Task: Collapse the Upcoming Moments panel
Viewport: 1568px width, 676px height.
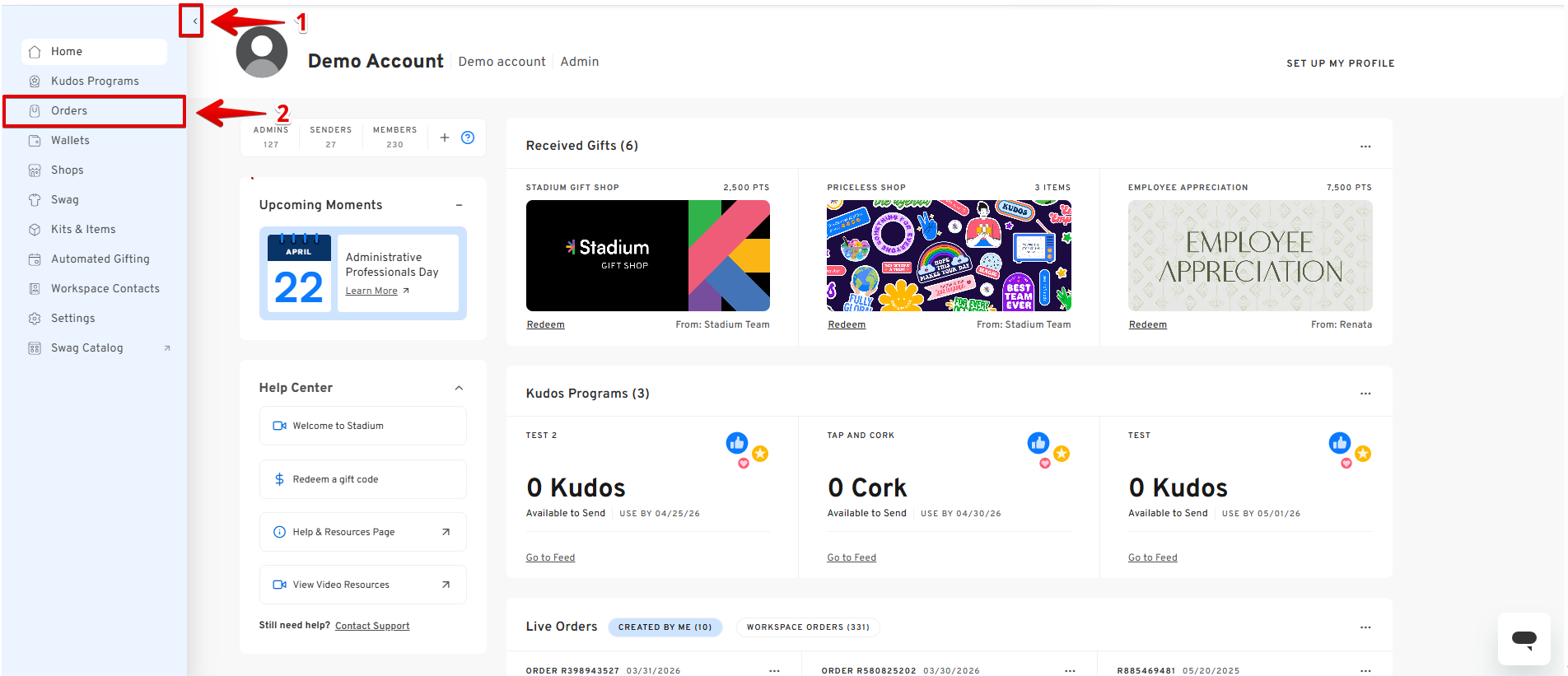Action: 459,205
